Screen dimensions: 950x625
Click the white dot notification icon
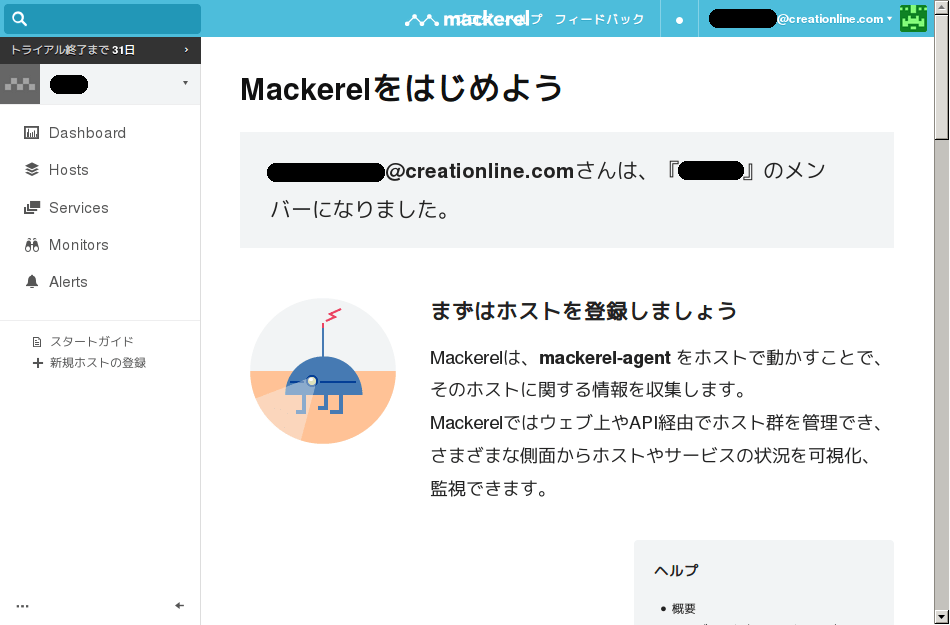coord(679,20)
